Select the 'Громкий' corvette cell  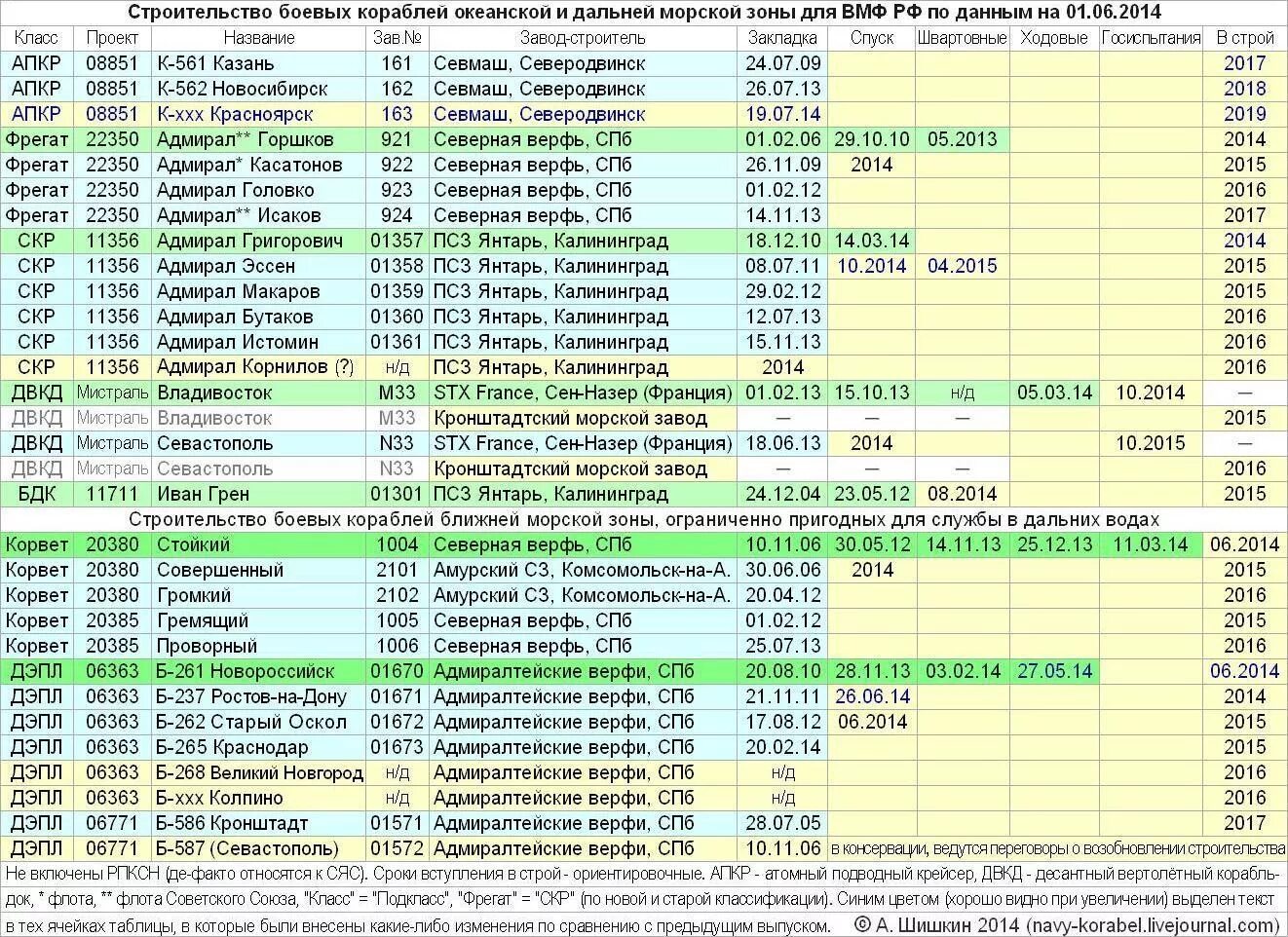coord(259,595)
